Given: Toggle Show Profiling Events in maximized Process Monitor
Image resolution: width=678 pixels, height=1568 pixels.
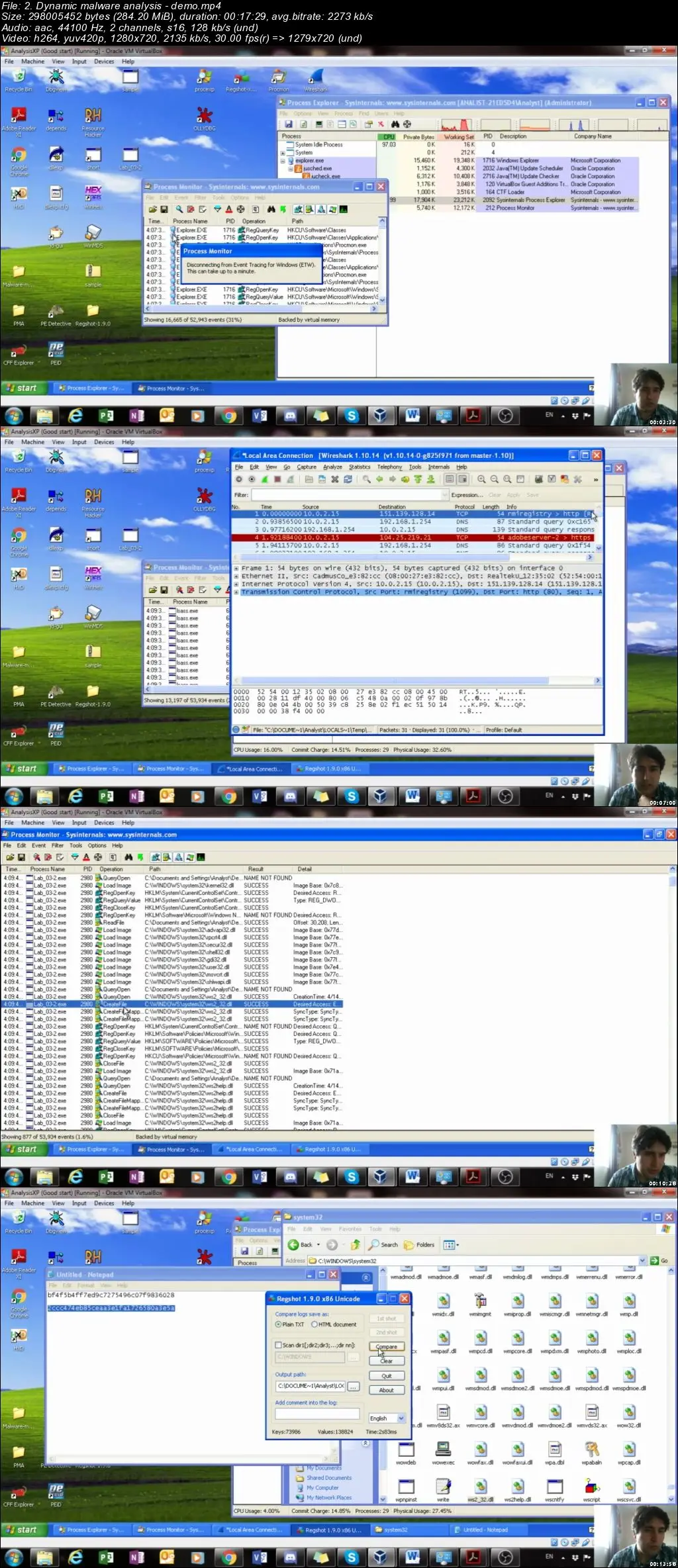Looking at the screenshot, I should click(201, 857).
